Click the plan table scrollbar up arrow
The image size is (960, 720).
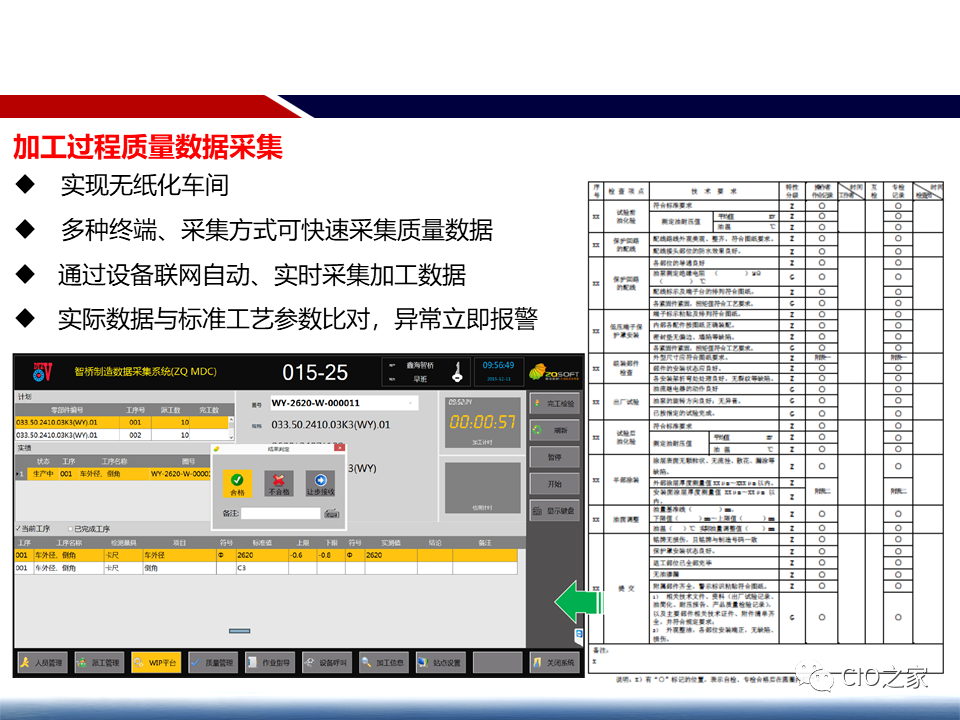click(x=231, y=420)
